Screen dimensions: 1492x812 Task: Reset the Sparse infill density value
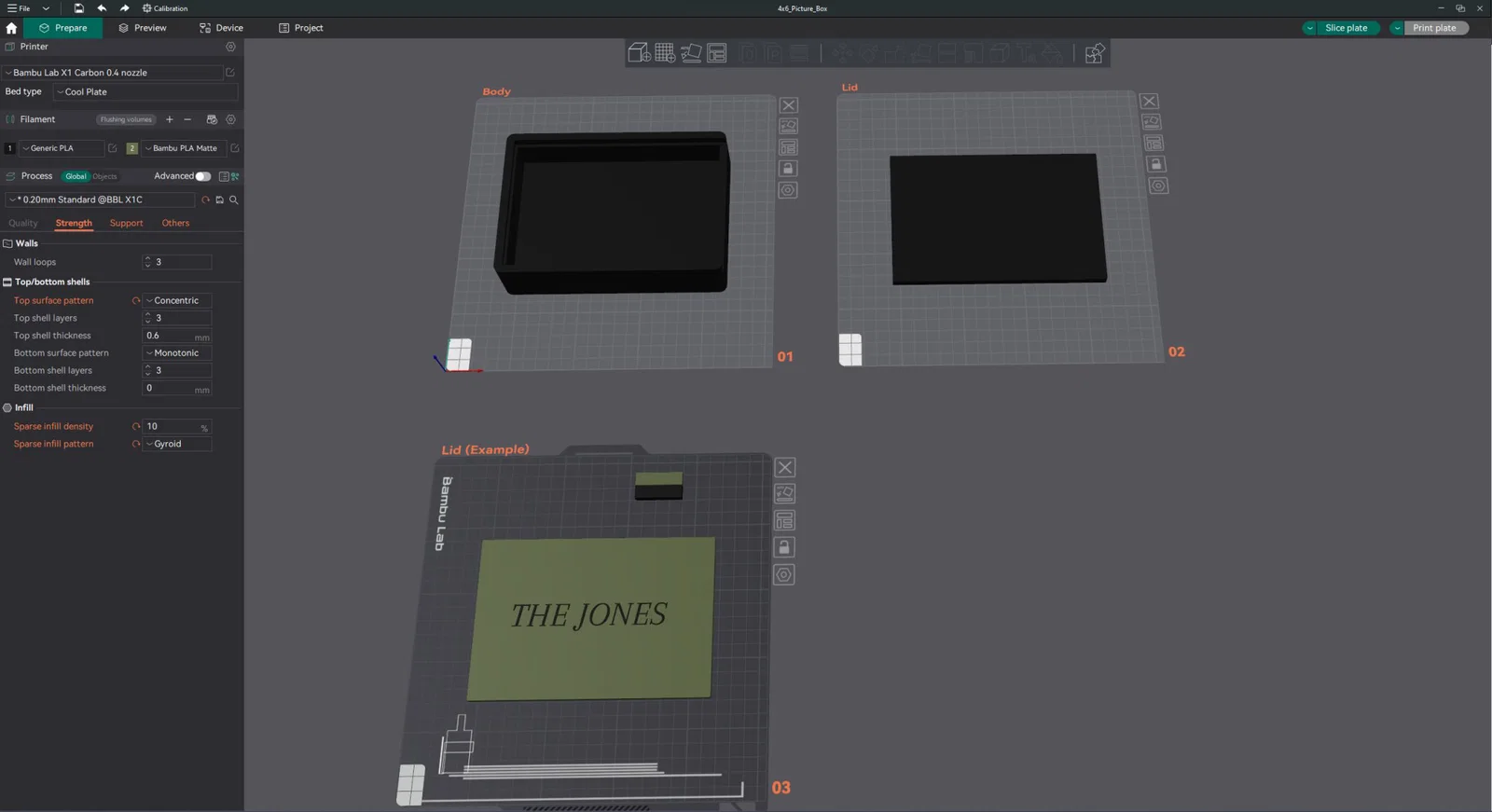[x=136, y=427]
